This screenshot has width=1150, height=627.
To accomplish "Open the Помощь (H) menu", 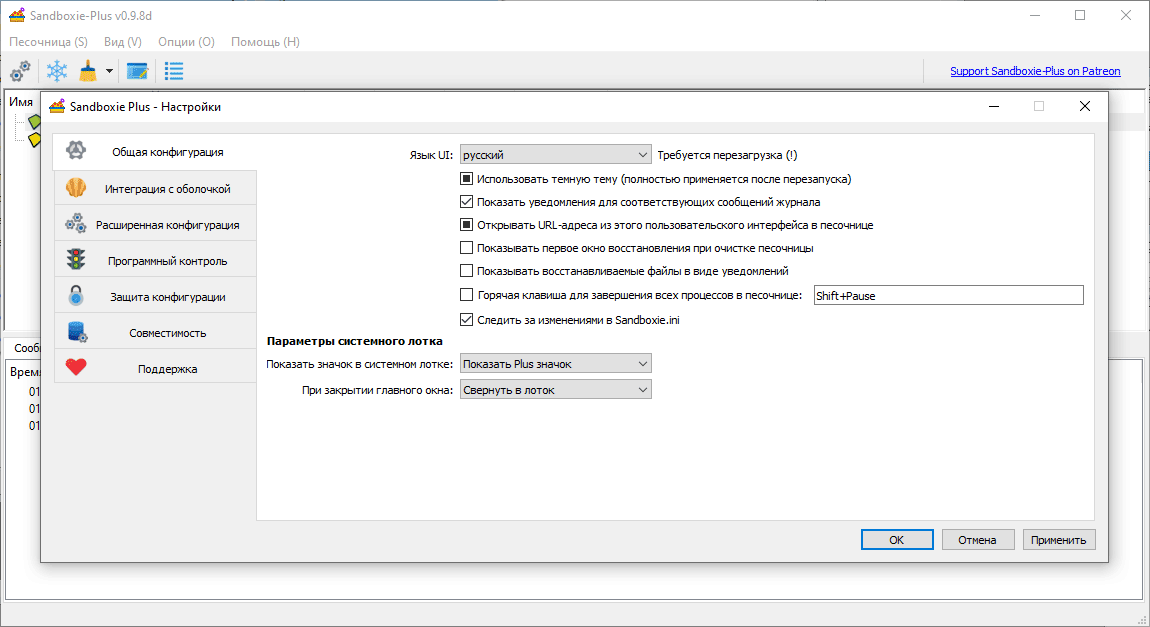I will coord(265,42).
